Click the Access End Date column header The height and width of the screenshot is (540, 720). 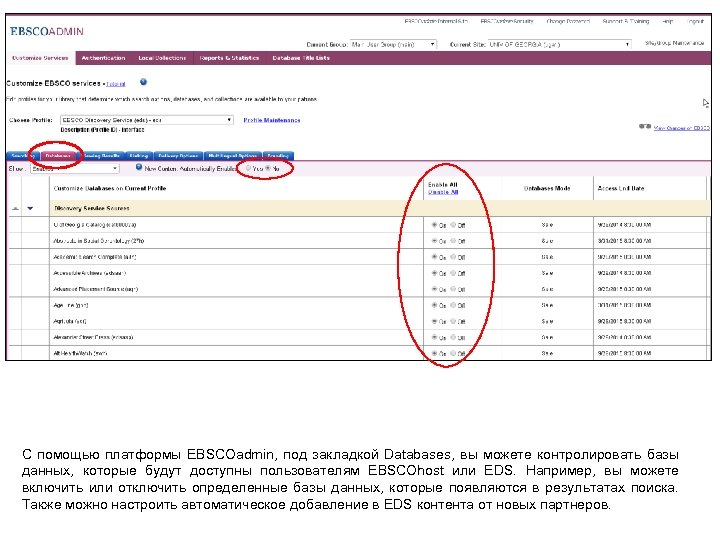tap(621, 188)
